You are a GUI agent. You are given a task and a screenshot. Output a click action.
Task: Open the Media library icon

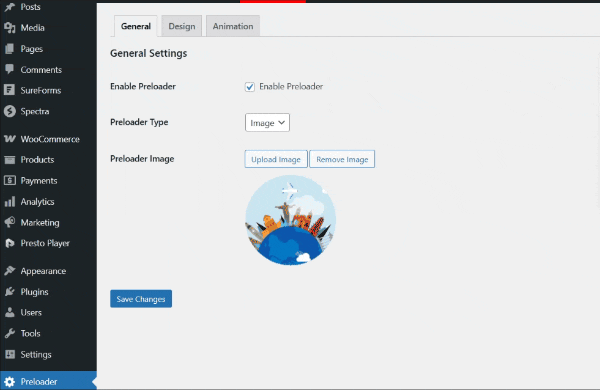[x=10, y=28]
